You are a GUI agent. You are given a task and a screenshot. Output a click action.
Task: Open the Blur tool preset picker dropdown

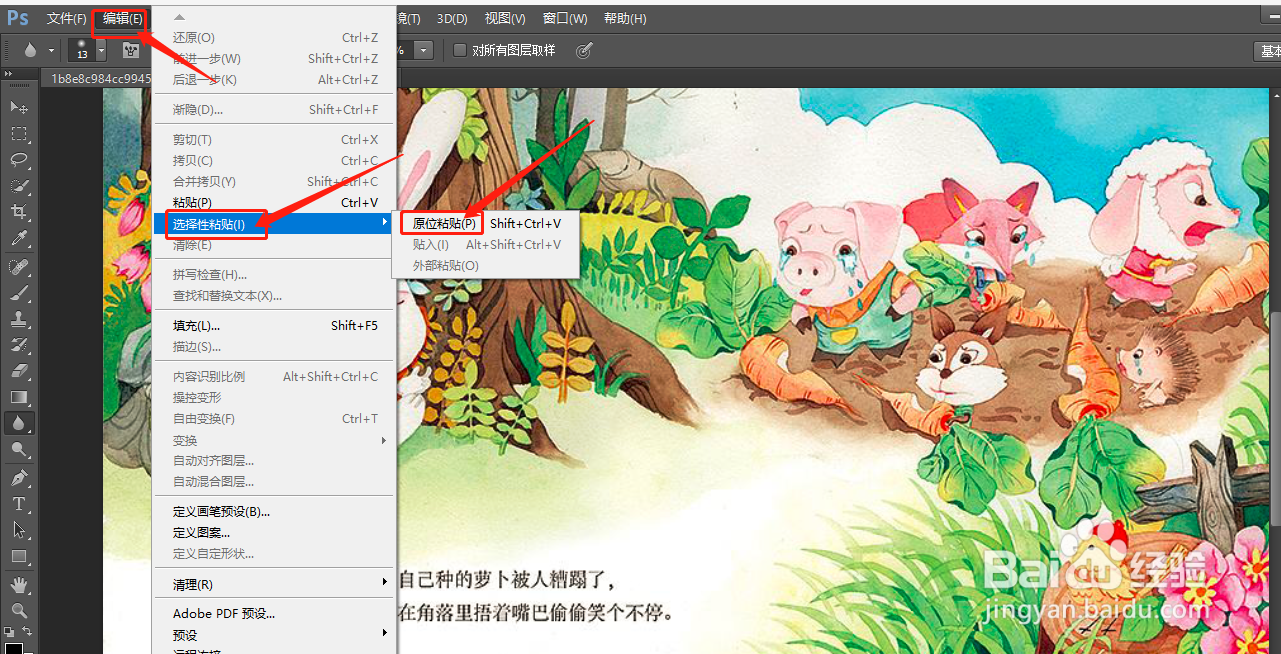point(50,50)
